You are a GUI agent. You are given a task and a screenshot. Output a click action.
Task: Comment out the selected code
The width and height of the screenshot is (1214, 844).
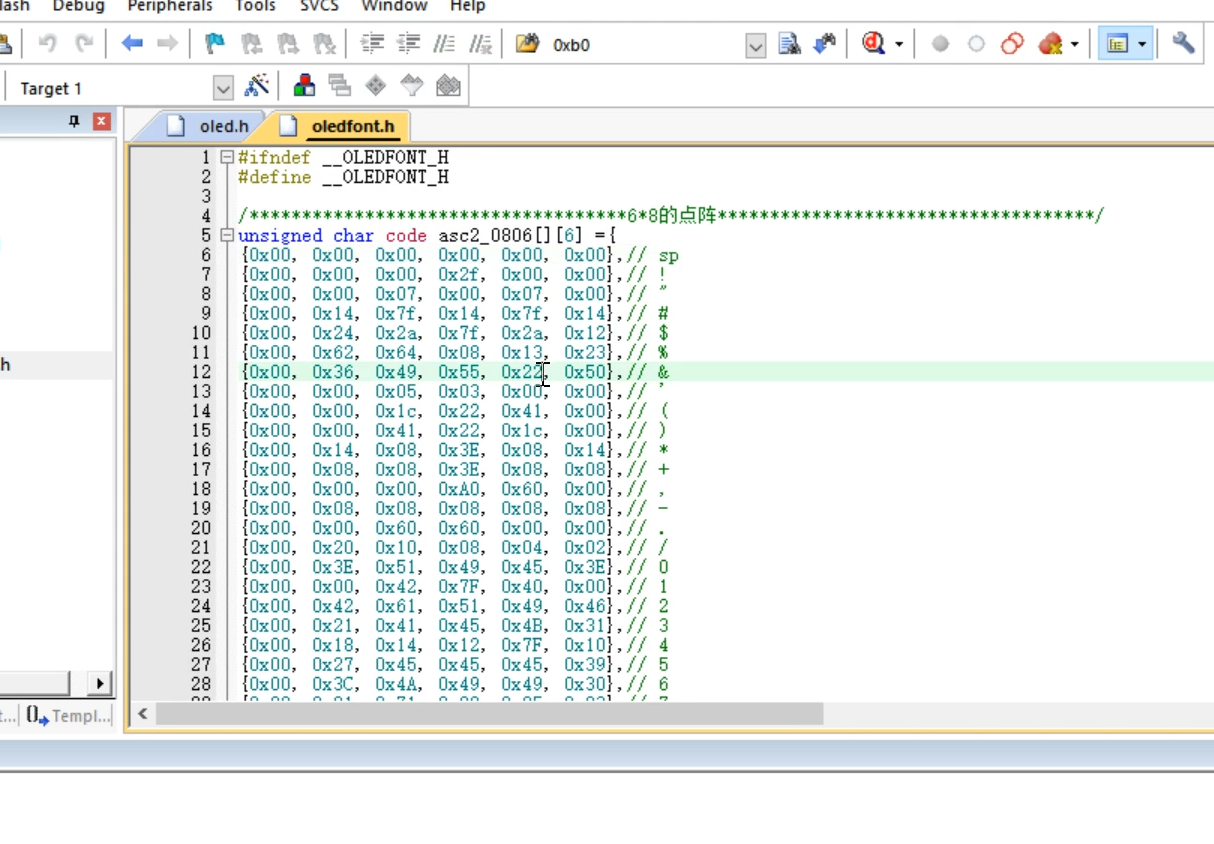coord(444,44)
